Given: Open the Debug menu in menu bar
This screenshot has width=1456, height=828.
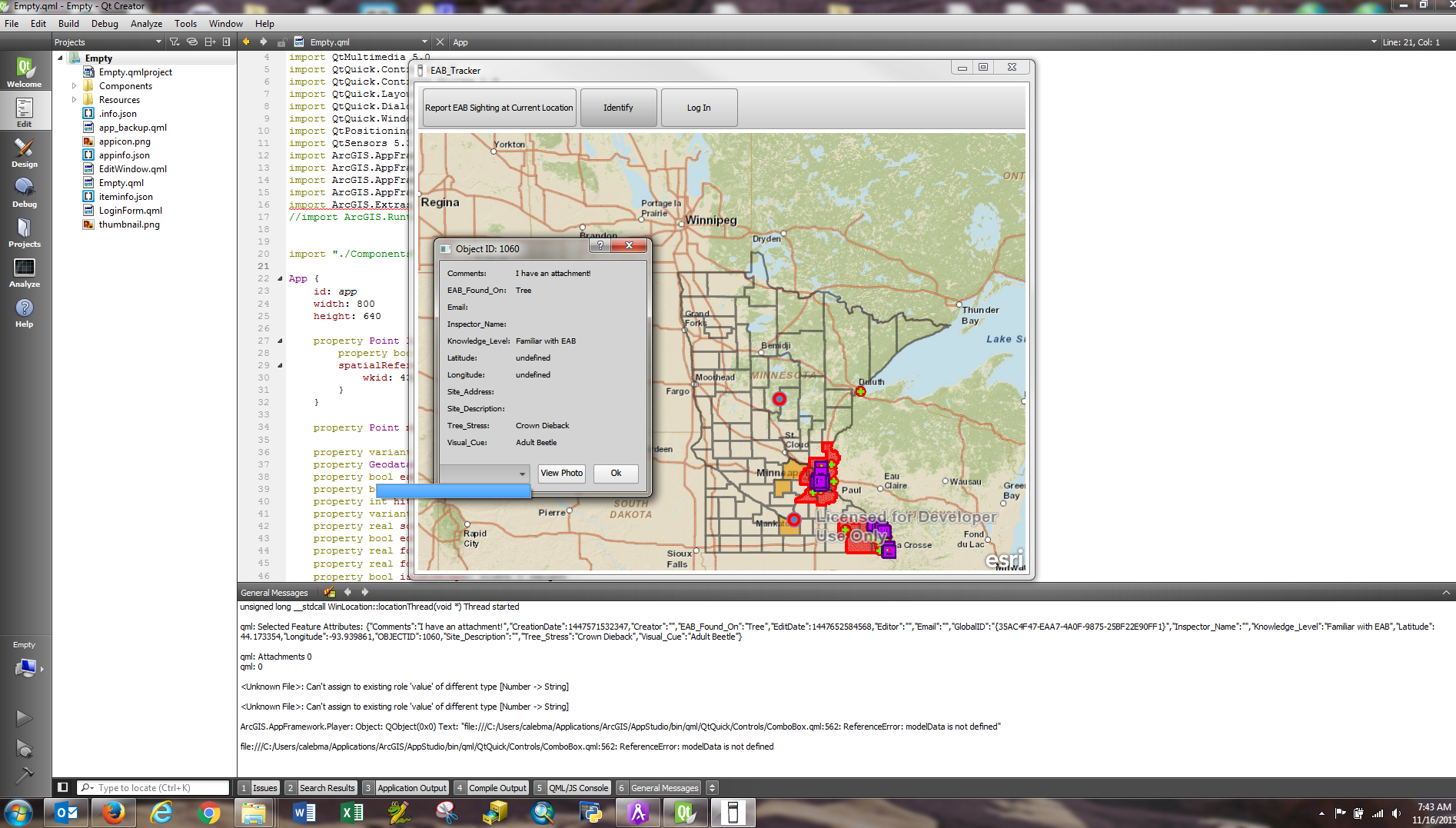Looking at the screenshot, I should [x=105, y=24].
